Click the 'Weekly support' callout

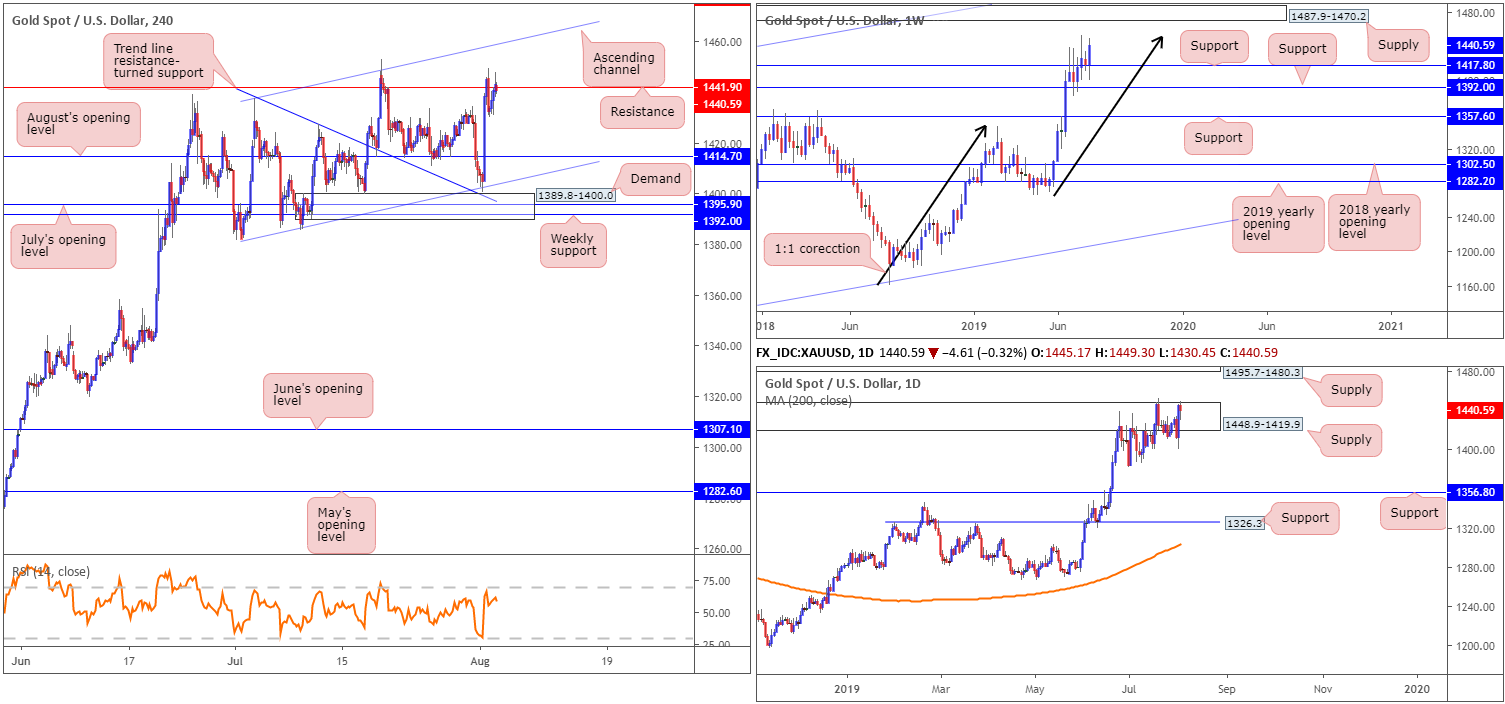click(x=573, y=244)
